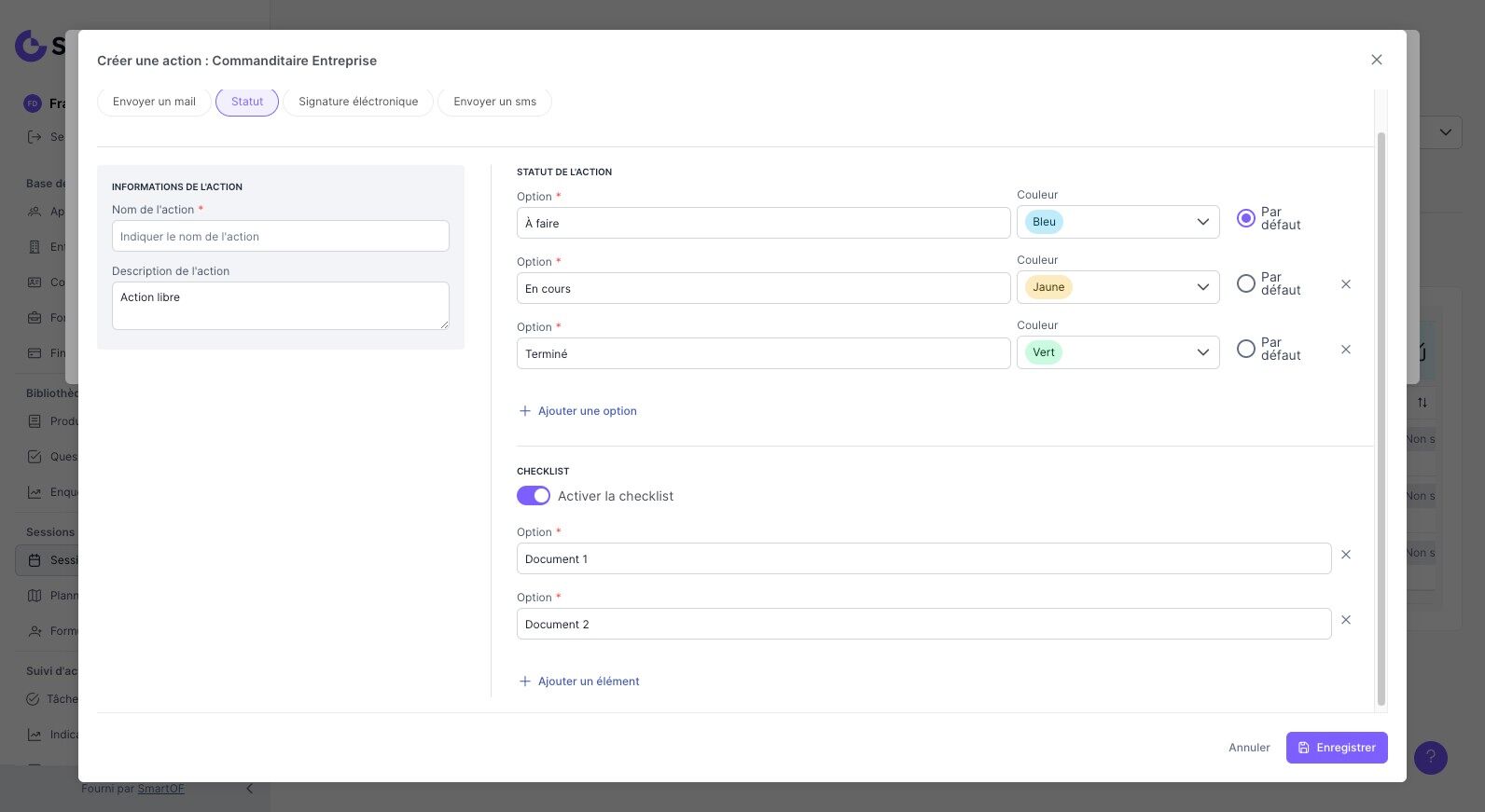The image size is (1485, 812).
Task: Switch to the 'Envoyer un mail' tab
Action: pyautogui.click(x=154, y=102)
